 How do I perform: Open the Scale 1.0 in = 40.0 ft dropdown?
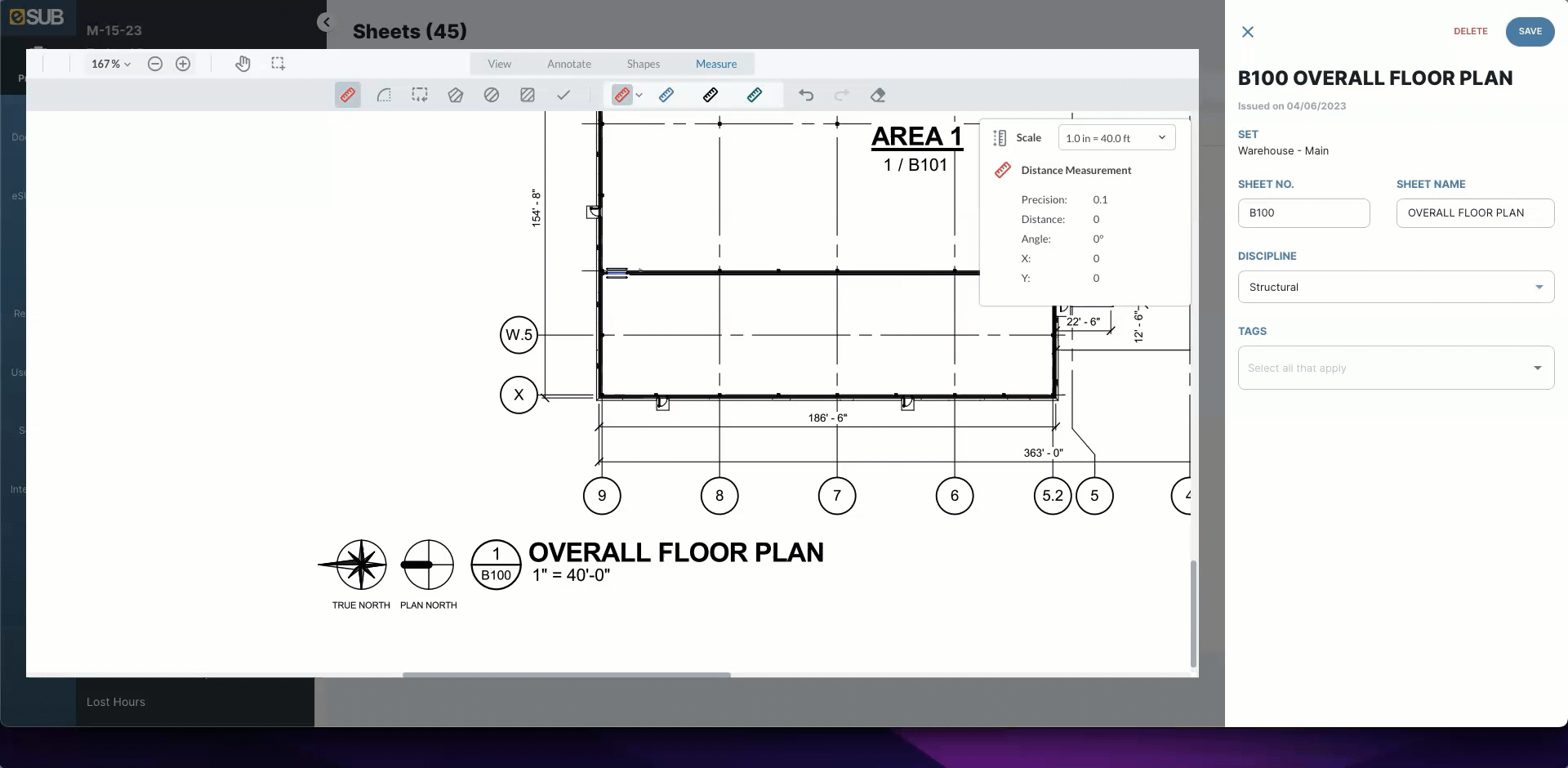[x=1116, y=138]
